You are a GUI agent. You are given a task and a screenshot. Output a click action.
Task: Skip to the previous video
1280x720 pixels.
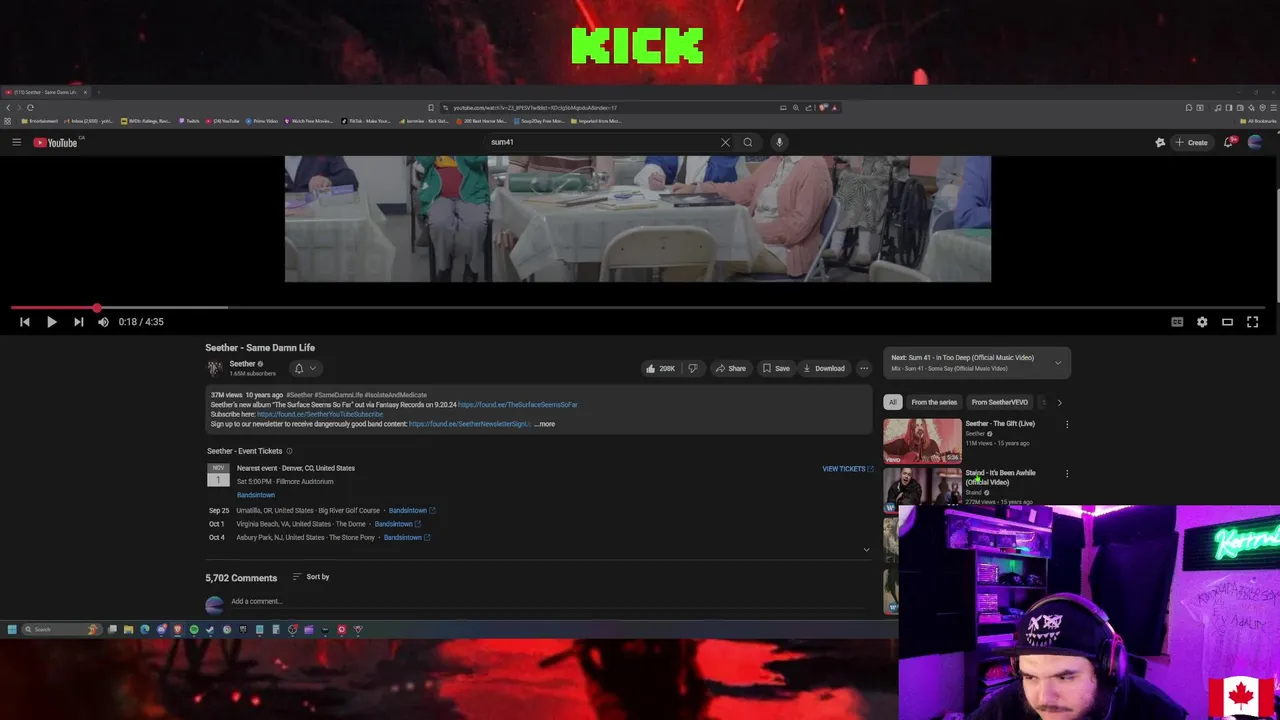[x=25, y=322]
